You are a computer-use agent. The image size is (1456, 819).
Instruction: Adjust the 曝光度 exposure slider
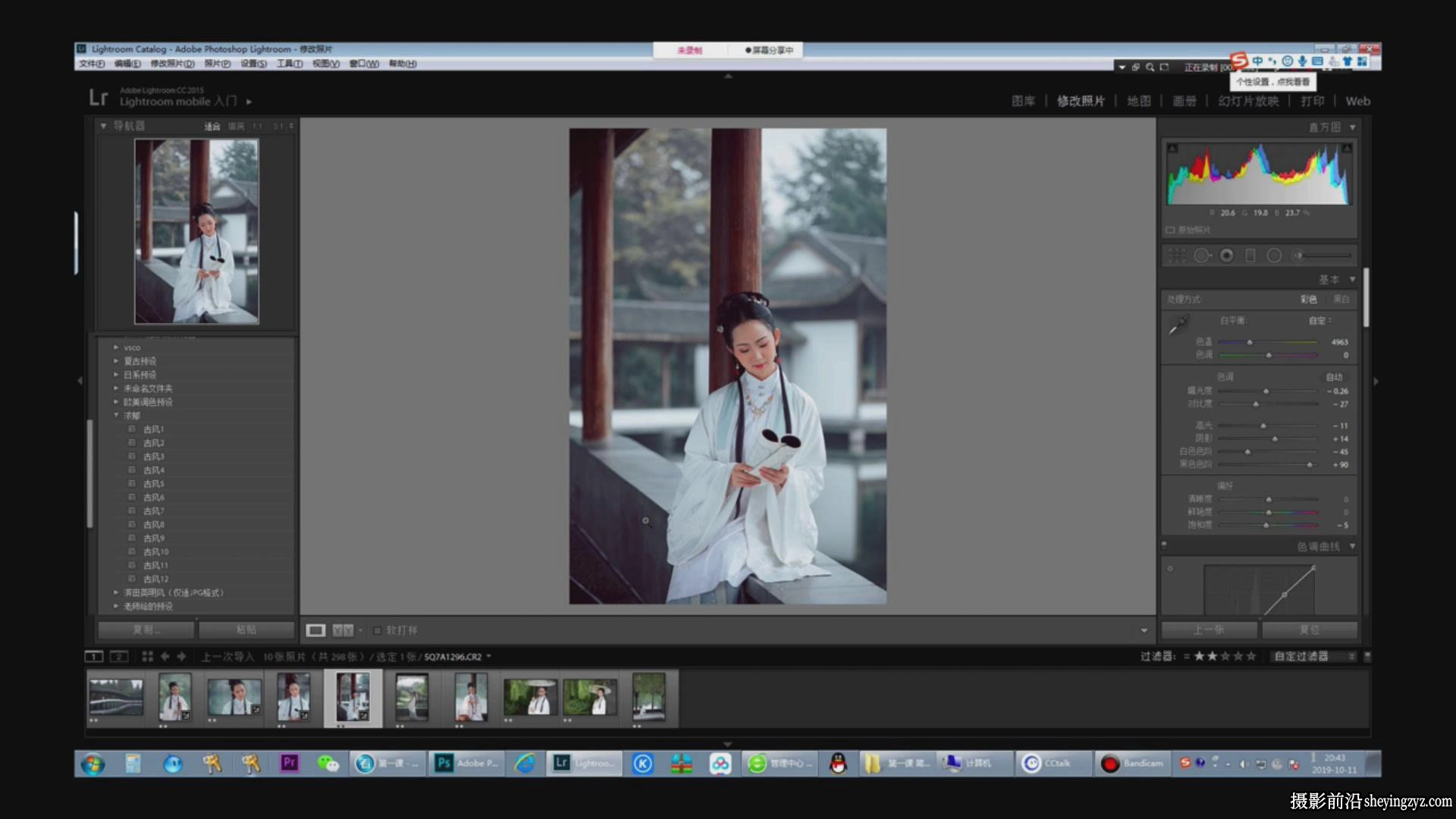1268,391
